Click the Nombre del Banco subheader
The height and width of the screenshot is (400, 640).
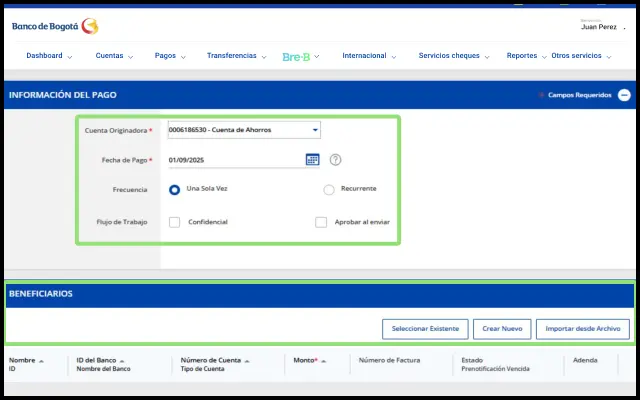[104, 369]
